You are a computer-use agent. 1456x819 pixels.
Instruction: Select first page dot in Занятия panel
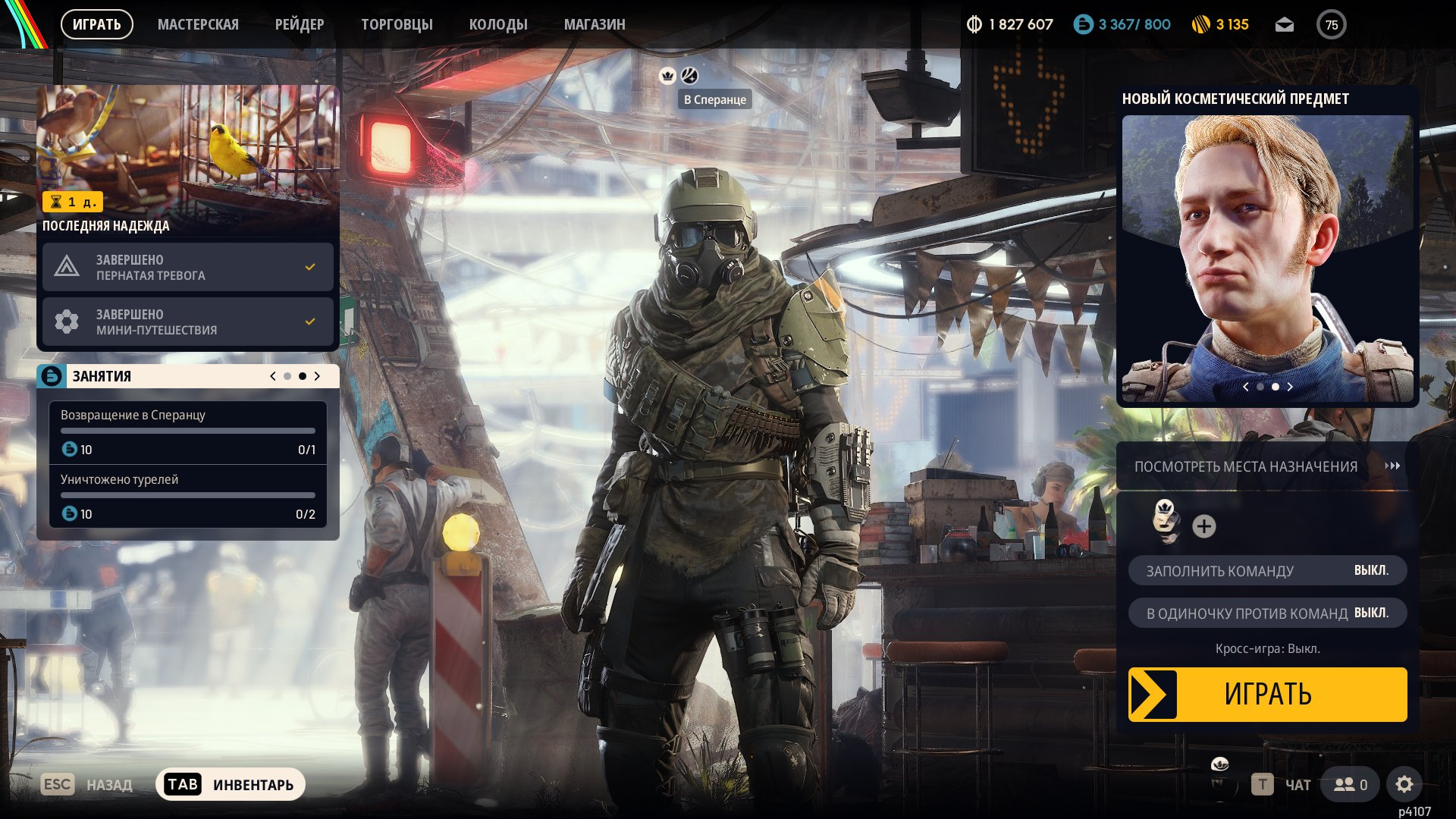[287, 376]
